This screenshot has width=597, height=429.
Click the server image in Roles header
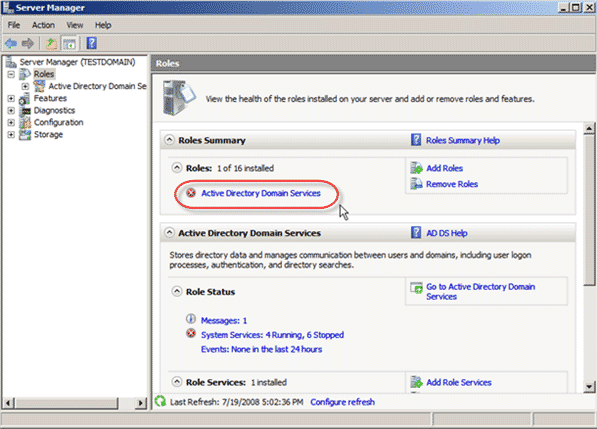pyautogui.click(x=179, y=98)
